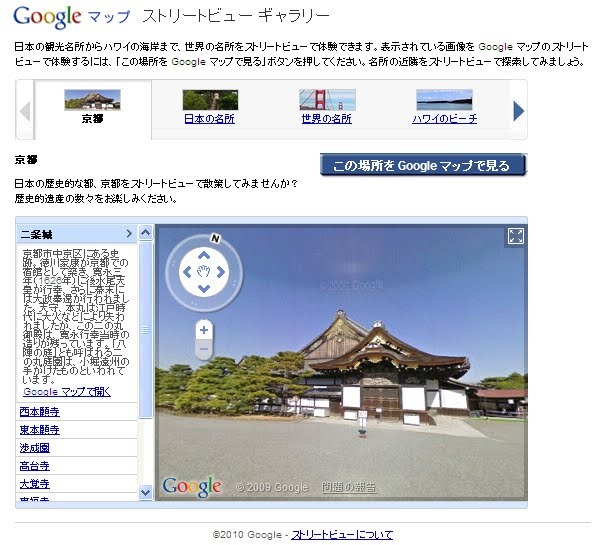This screenshot has height=545, width=600.
Task: Click the ©2010 Google footer text
Action: (x=247, y=534)
